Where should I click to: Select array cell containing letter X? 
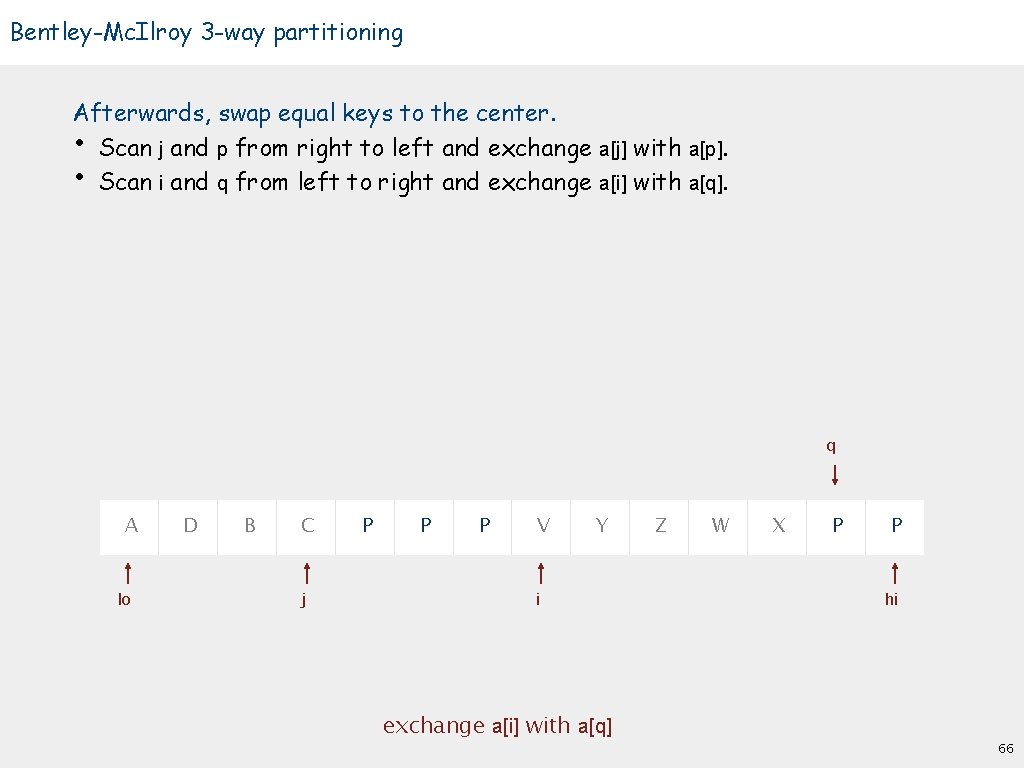click(778, 525)
